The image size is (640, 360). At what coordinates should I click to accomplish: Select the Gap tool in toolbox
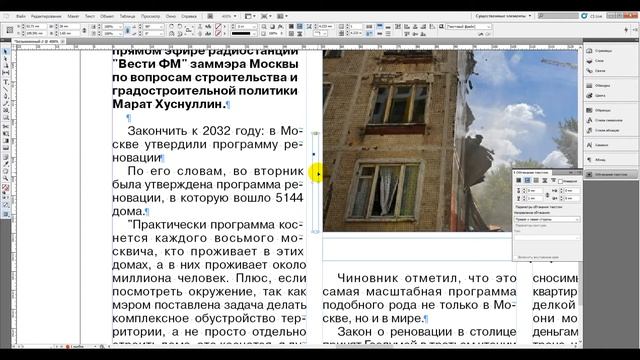(5, 73)
